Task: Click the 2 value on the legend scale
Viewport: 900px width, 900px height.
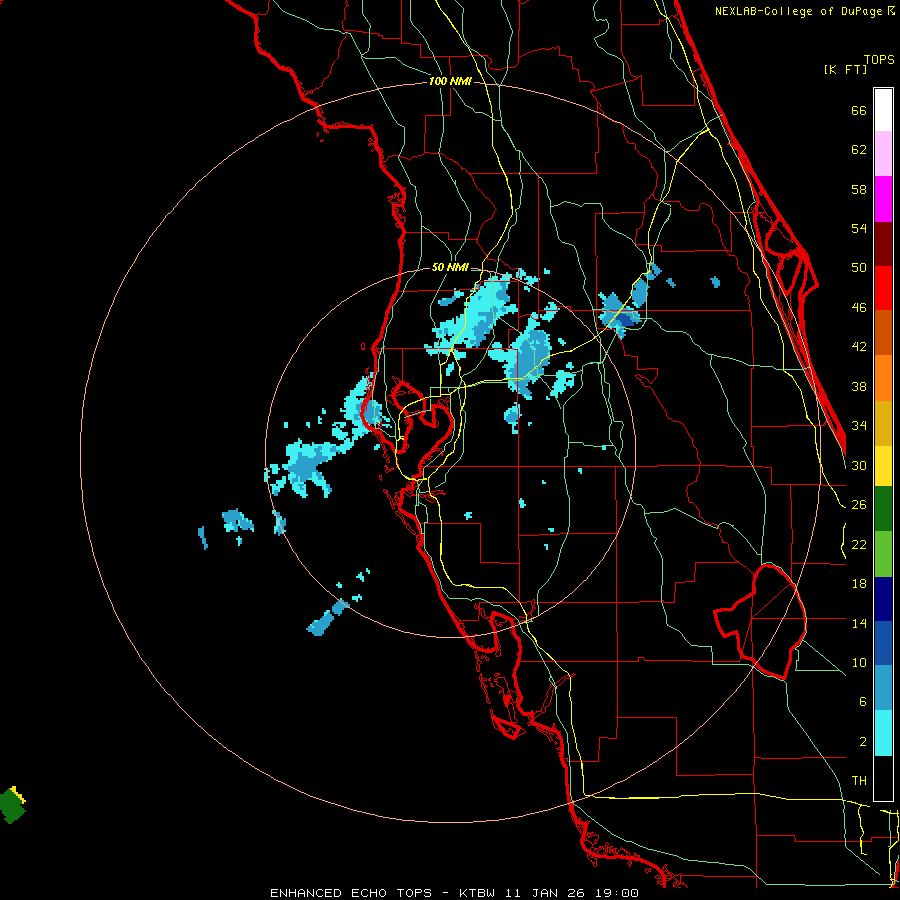Action: [x=862, y=742]
